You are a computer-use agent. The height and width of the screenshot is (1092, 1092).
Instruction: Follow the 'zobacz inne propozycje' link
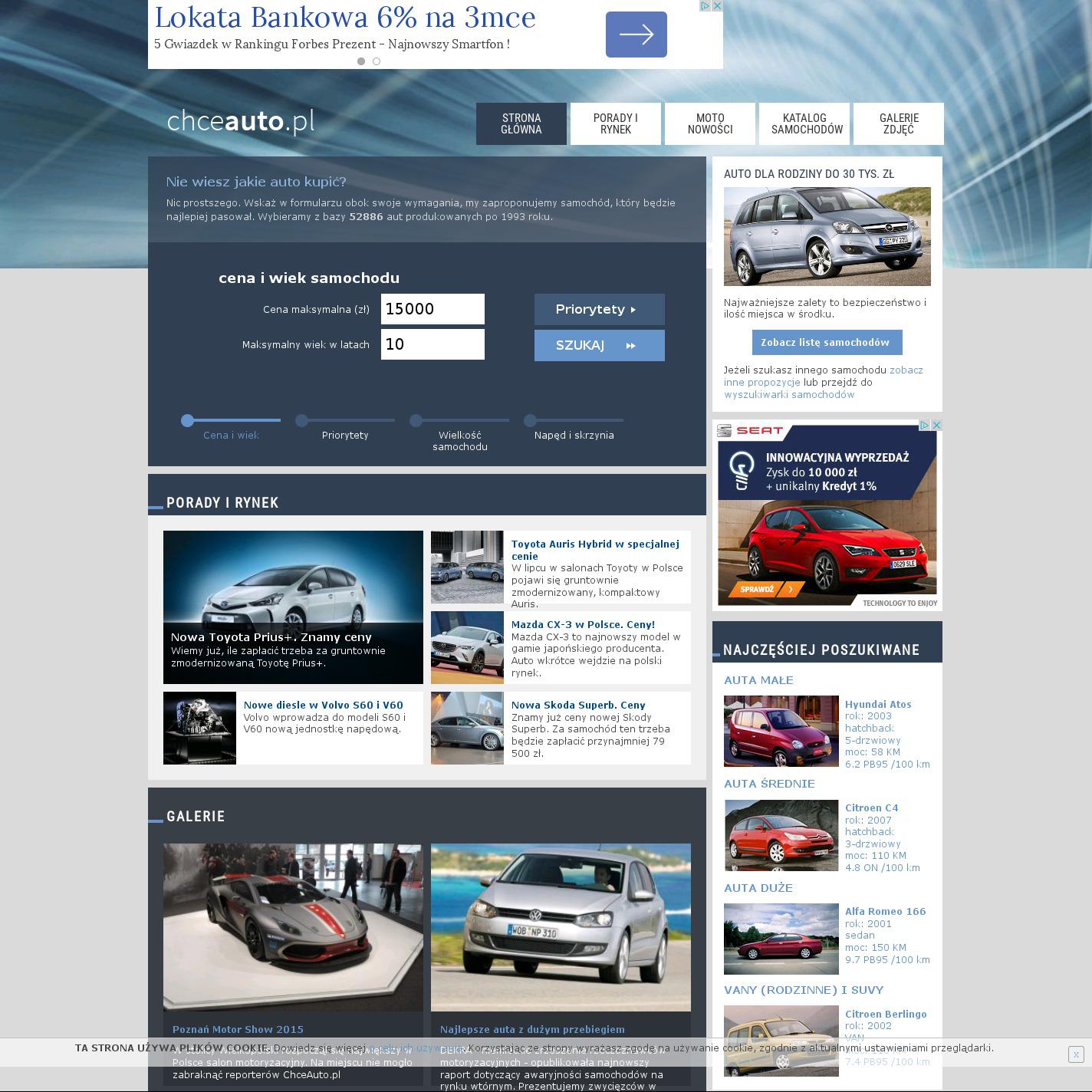coord(824,376)
